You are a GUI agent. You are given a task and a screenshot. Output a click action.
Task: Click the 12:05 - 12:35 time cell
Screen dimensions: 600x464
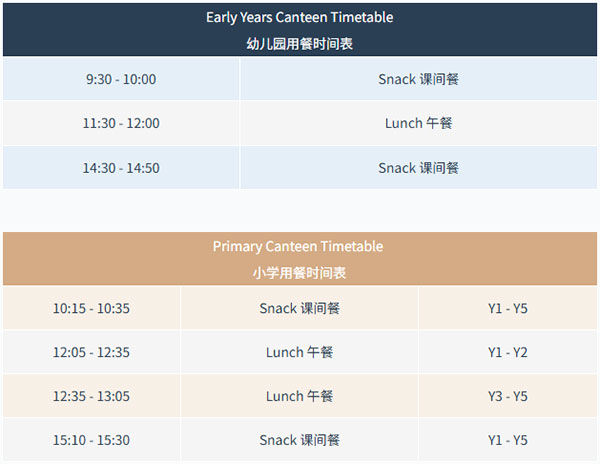click(91, 352)
